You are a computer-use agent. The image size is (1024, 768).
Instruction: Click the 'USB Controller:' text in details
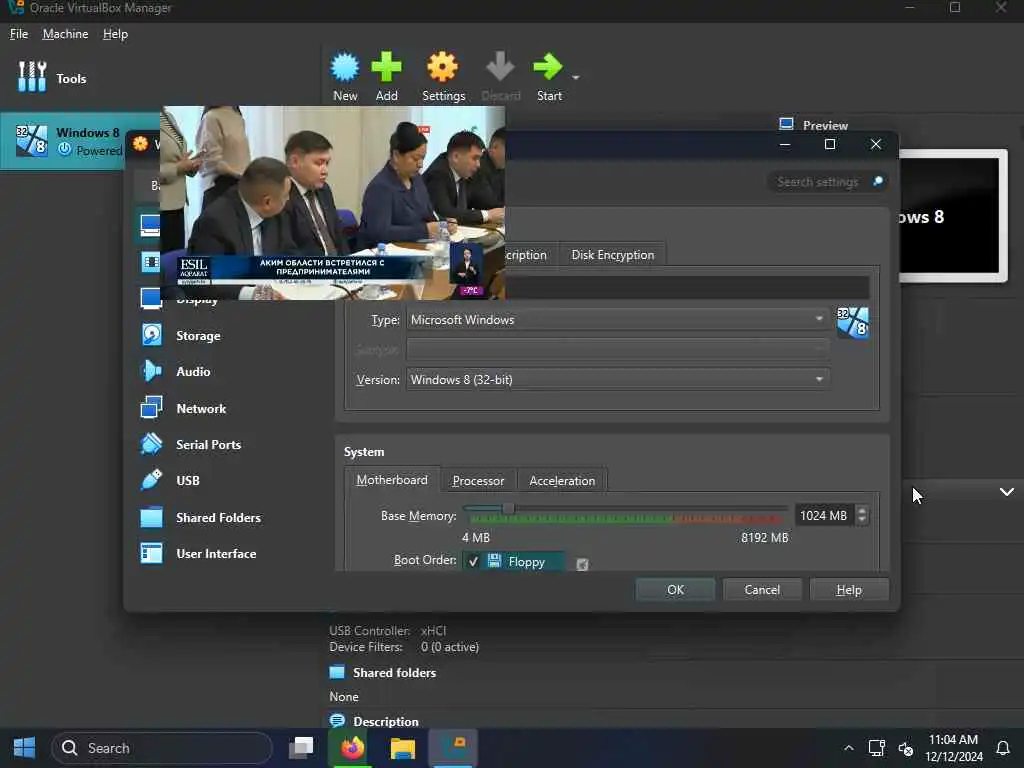(x=370, y=630)
